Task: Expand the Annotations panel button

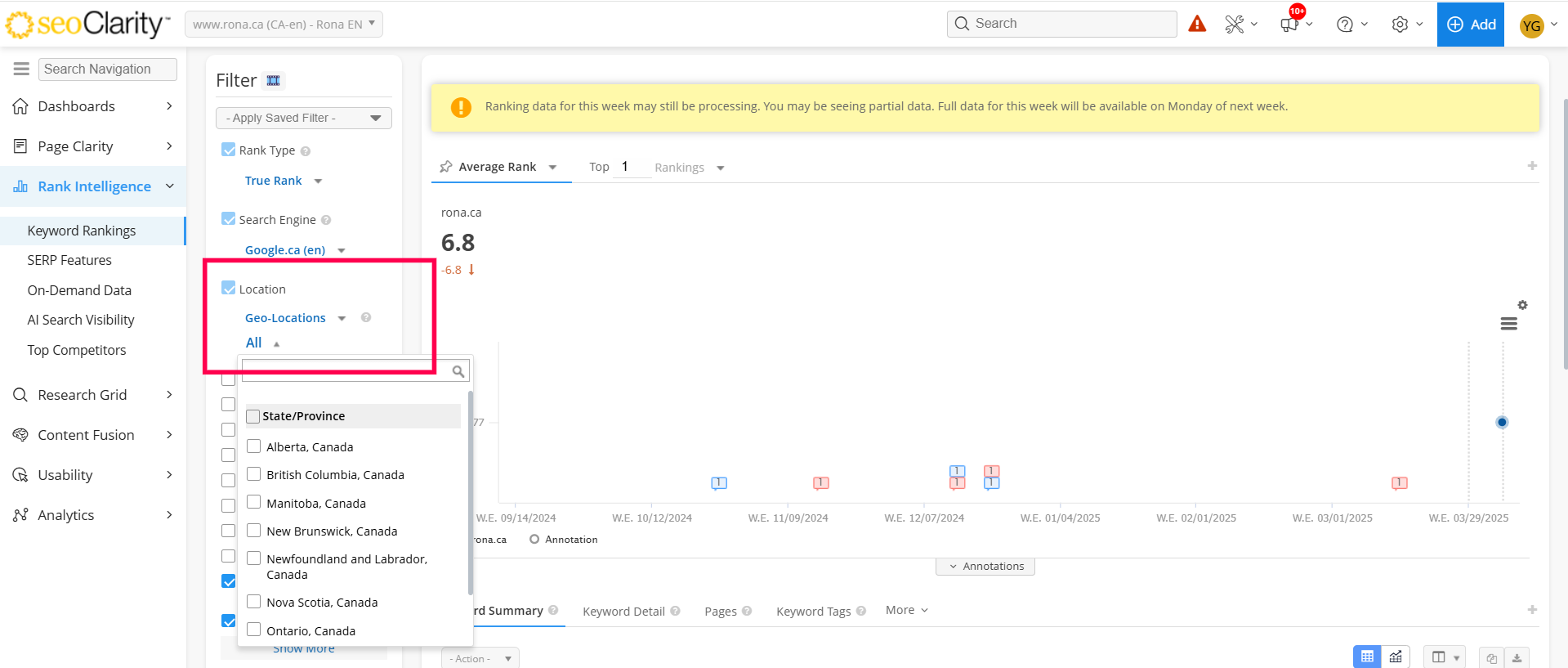Action: 985,567
